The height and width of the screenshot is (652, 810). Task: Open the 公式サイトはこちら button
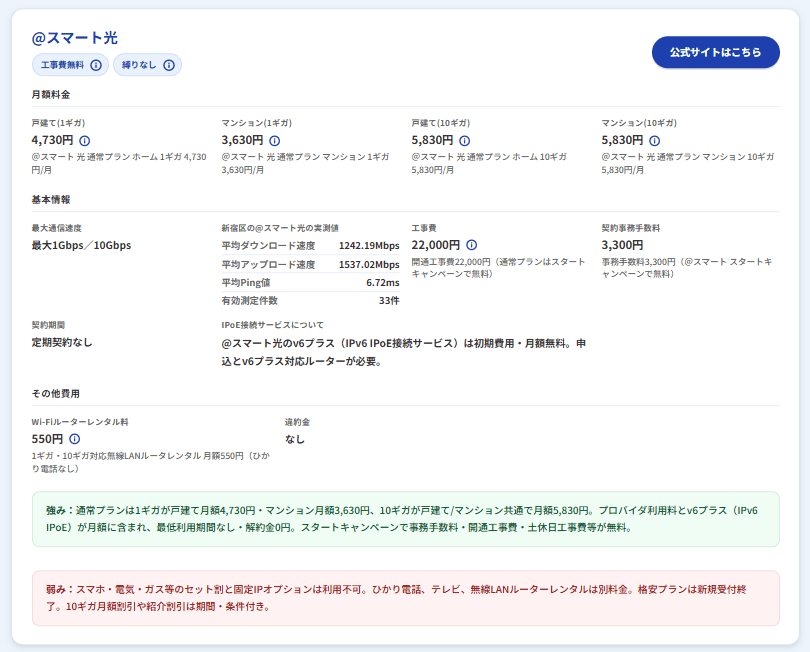tap(715, 52)
